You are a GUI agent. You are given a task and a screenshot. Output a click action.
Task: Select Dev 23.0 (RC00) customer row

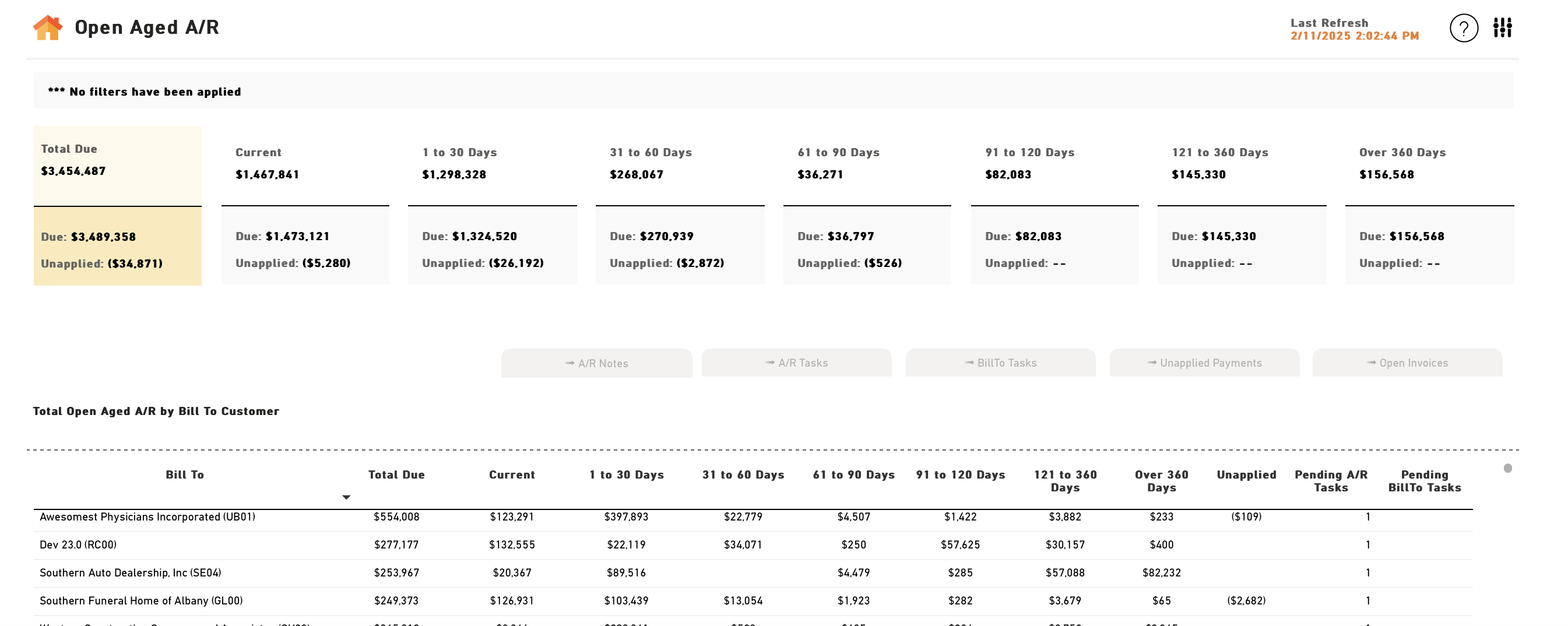click(753, 545)
